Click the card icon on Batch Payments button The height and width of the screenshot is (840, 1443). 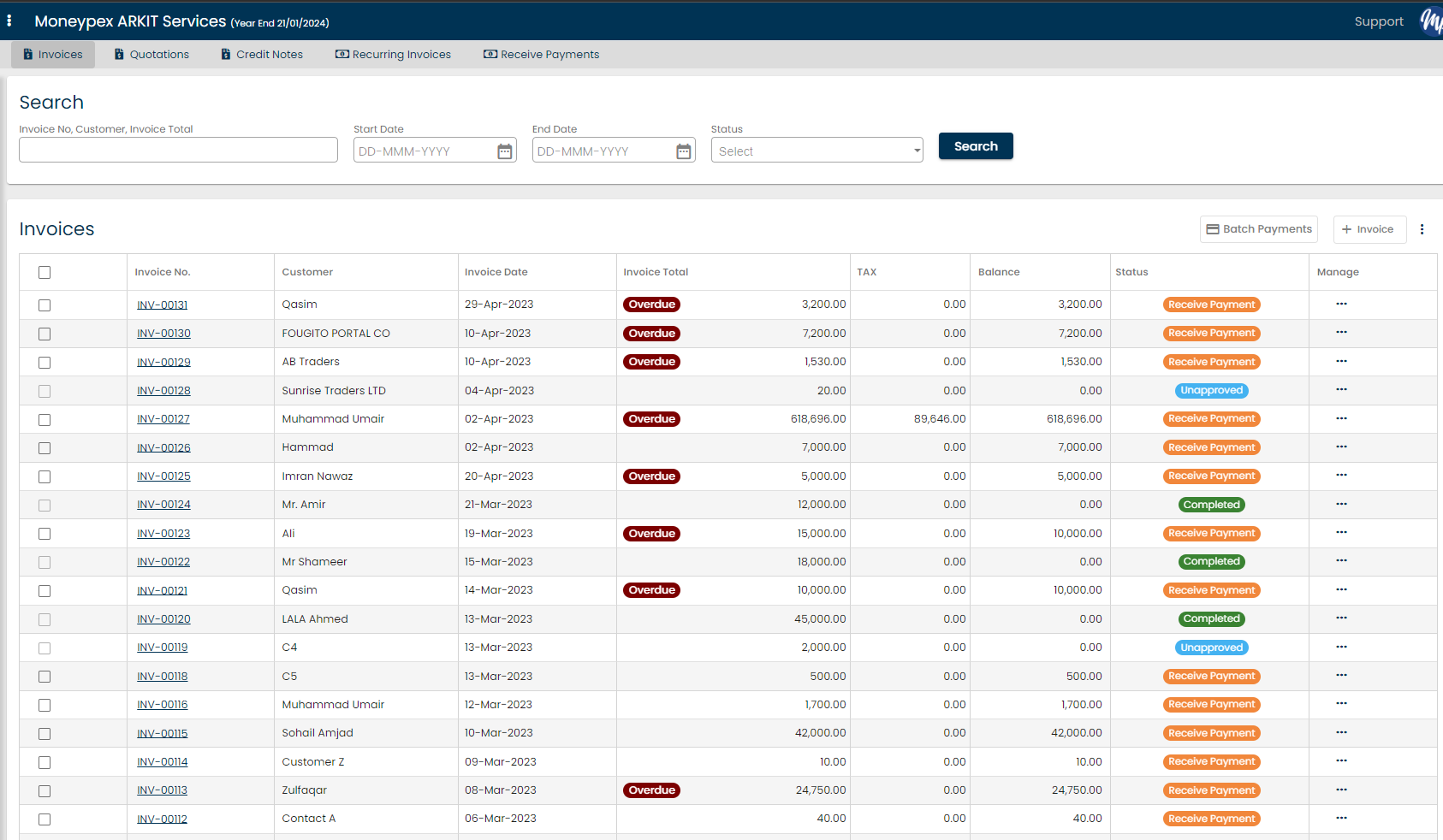pos(1214,228)
